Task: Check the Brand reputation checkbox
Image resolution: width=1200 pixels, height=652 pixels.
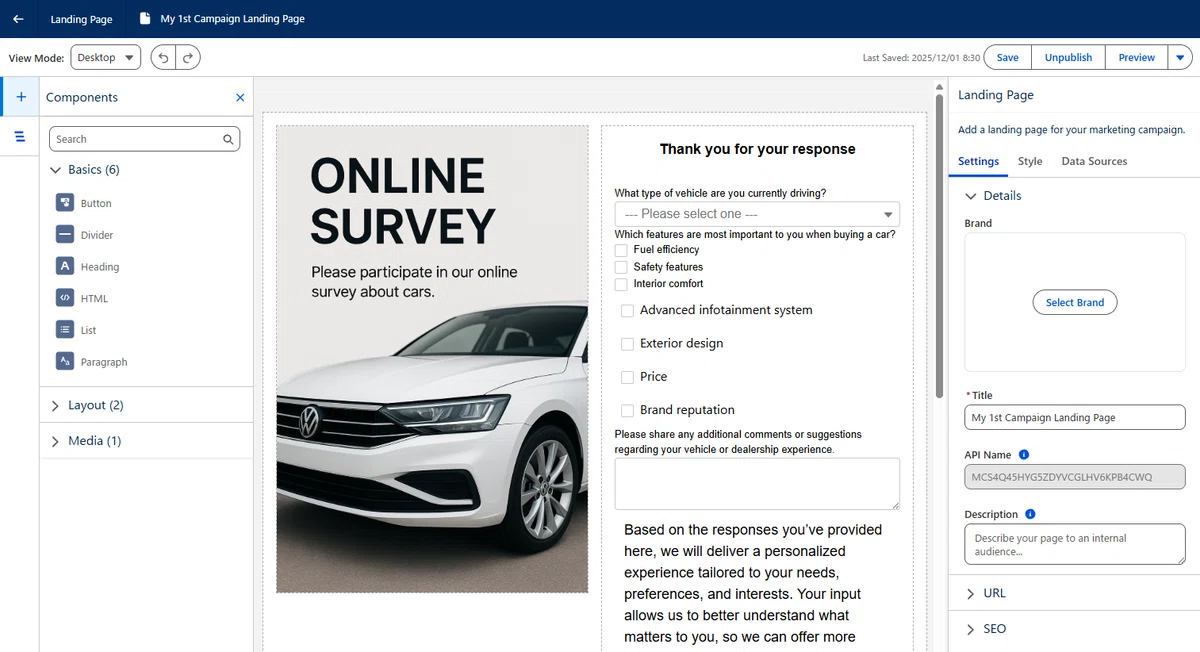Action: tap(627, 410)
